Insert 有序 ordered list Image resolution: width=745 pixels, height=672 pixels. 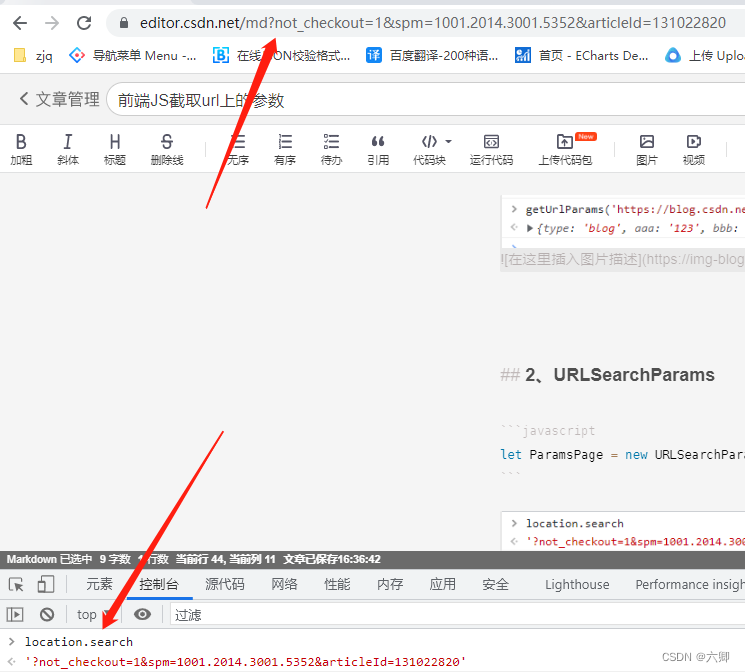(285, 149)
